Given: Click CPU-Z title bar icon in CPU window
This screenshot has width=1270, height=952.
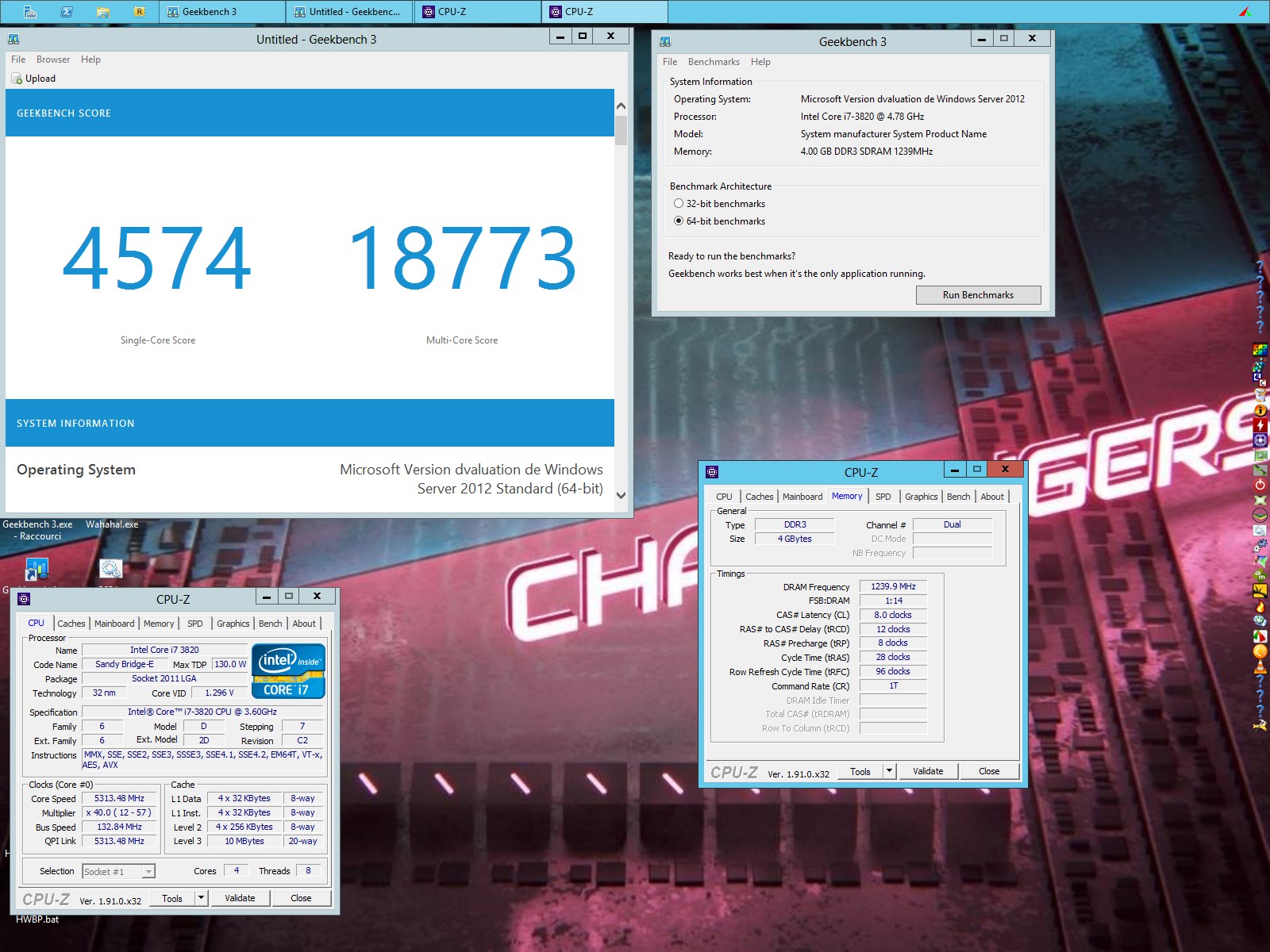Looking at the screenshot, I should pyautogui.click(x=24, y=599).
